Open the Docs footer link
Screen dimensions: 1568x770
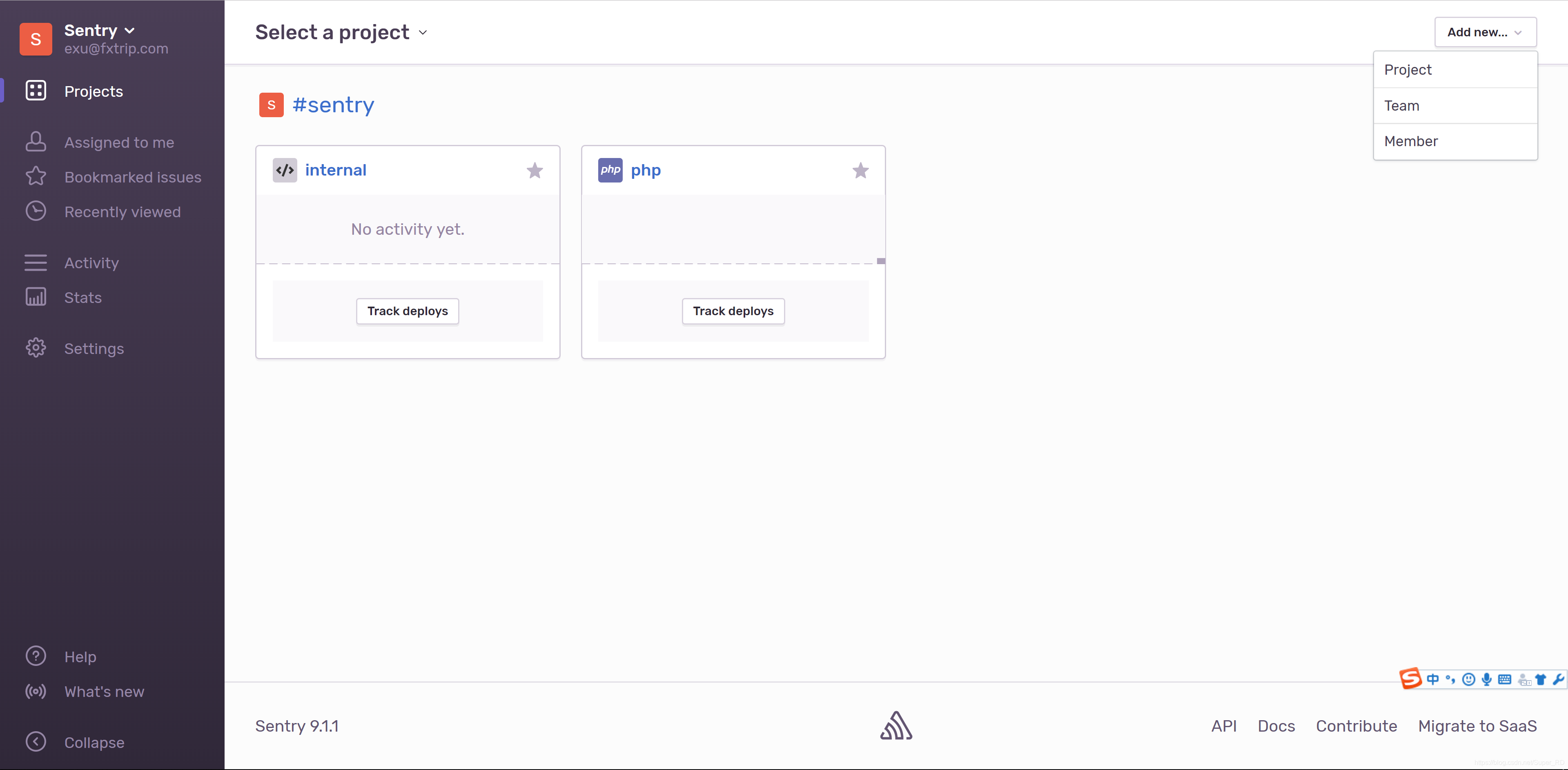point(1276,726)
